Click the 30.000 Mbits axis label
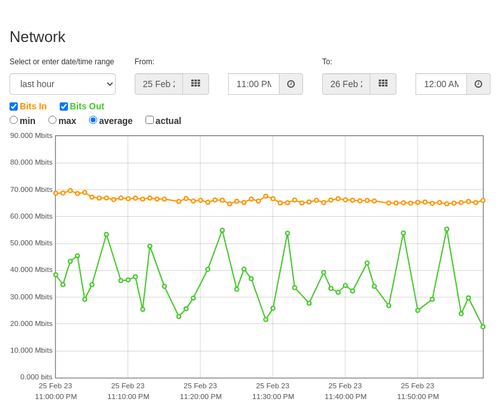The width and height of the screenshot is (500, 403). tap(31, 297)
